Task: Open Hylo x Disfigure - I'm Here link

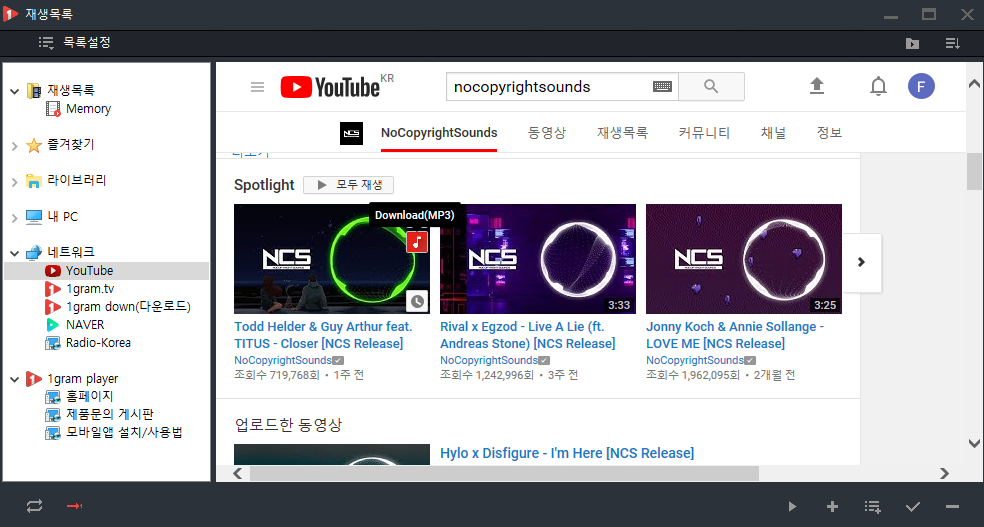Action: [567, 453]
